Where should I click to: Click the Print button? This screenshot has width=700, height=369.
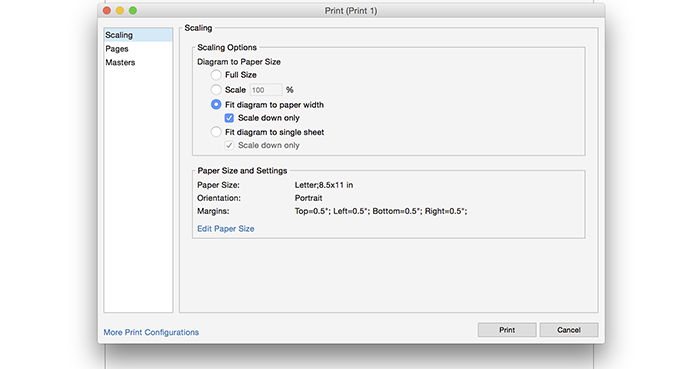click(x=507, y=330)
